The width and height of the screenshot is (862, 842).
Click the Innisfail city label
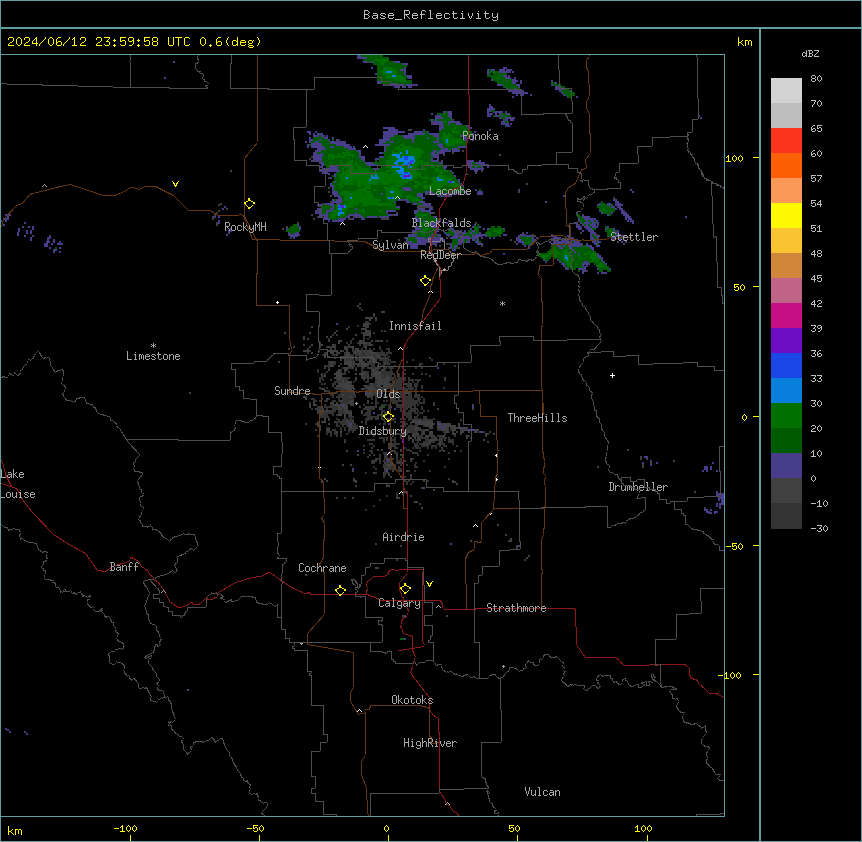[415, 326]
